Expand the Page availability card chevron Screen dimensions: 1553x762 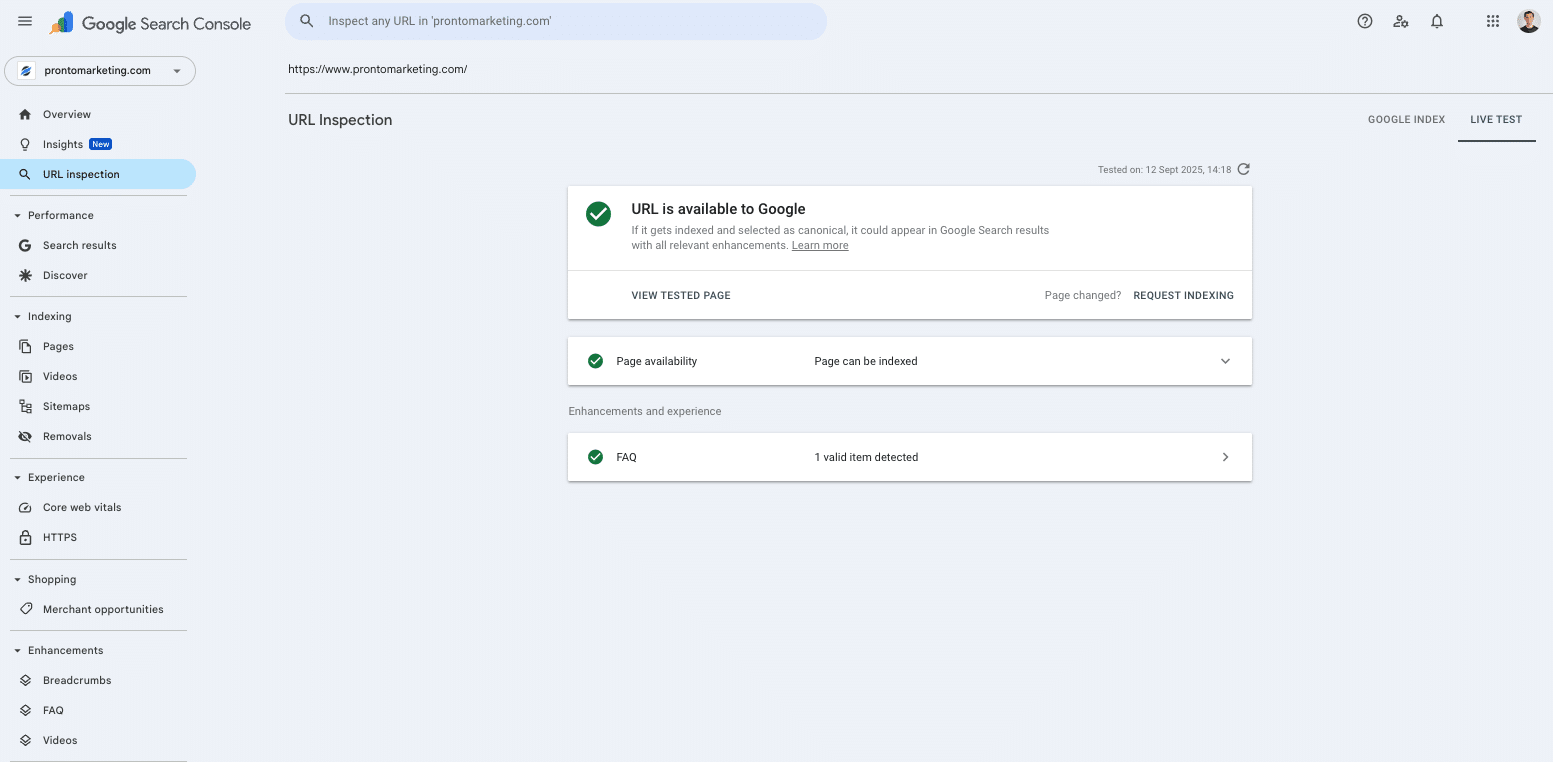pyautogui.click(x=1225, y=361)
